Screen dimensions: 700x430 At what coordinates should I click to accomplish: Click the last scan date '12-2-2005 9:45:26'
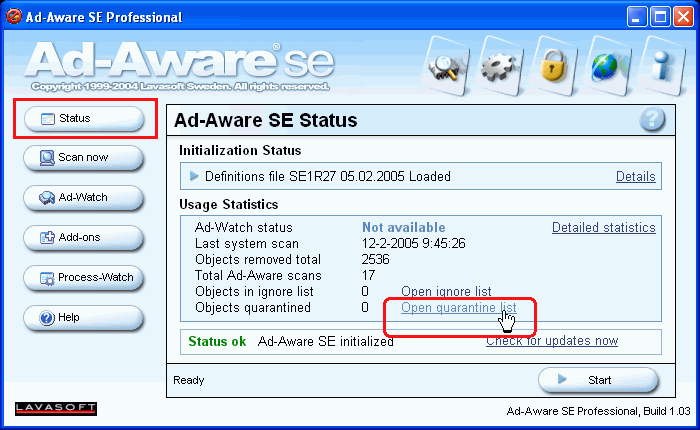pyautogui.click(x=413, y=243)
